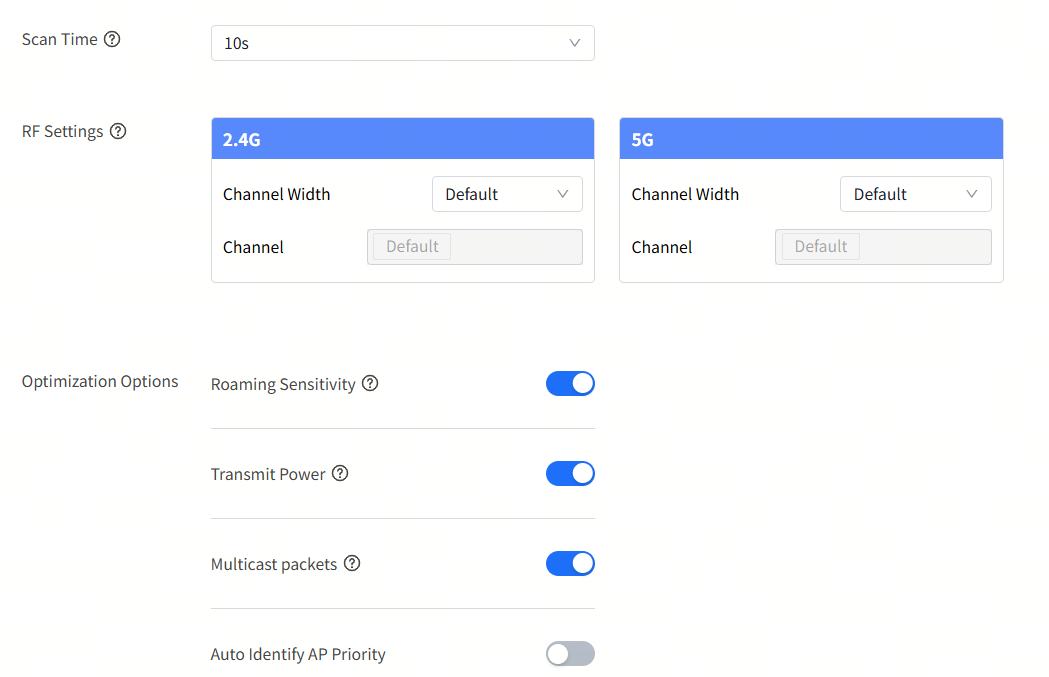Click the 5G Channel field
This screenshot has width=1049, height=677.
pyautogui.click(x=883, y=247)
